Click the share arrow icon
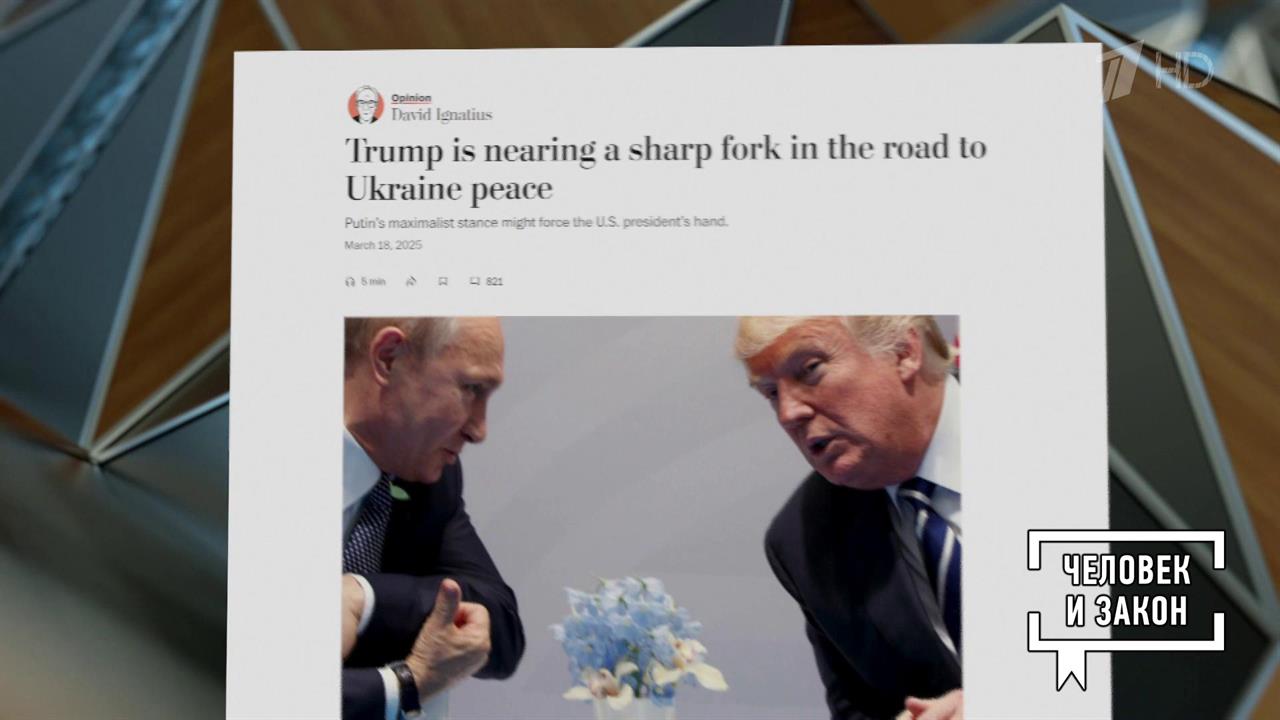The width and height of the screenshot is (1280, 720). (x=410, y=282)
